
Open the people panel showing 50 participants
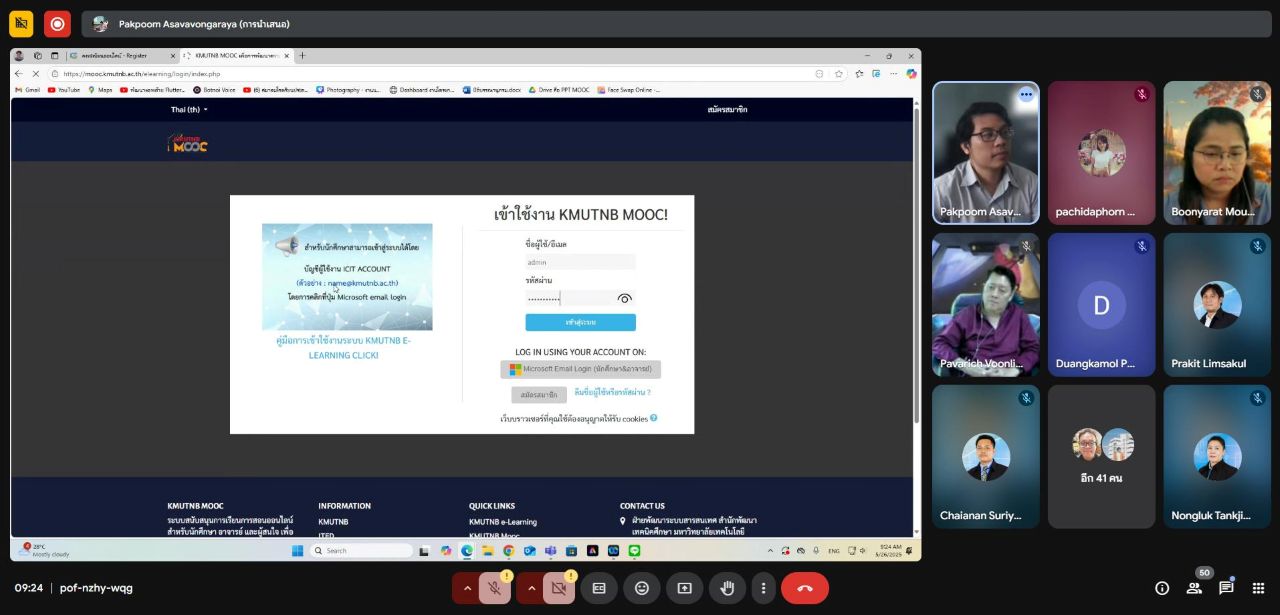point(1194,588)
